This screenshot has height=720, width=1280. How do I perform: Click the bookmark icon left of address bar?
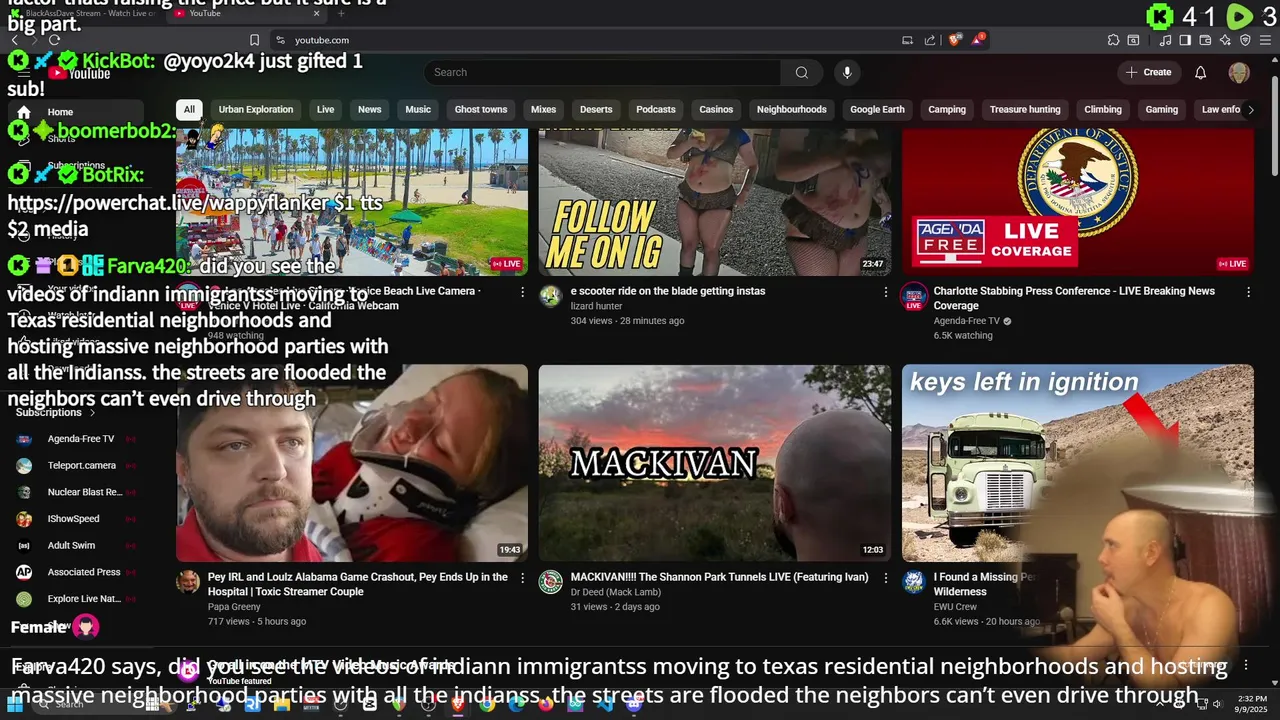[254, 40]
